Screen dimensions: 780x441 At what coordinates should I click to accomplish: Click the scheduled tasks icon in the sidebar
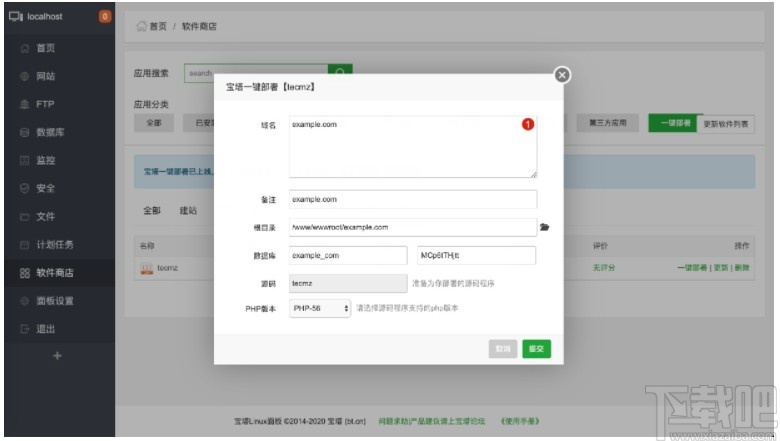[25, 245]
